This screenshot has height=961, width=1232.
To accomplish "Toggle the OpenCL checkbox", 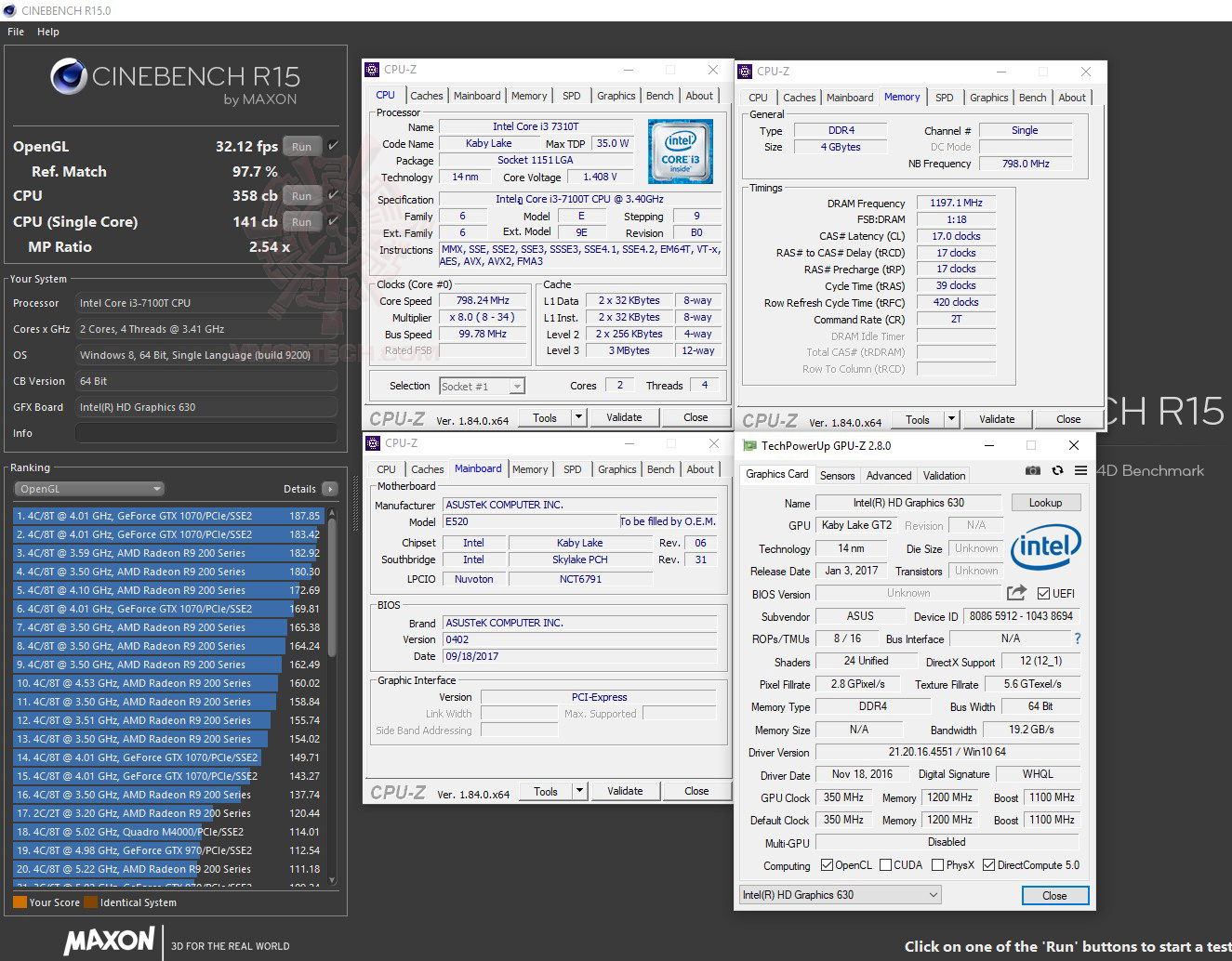I will [827, 865].
